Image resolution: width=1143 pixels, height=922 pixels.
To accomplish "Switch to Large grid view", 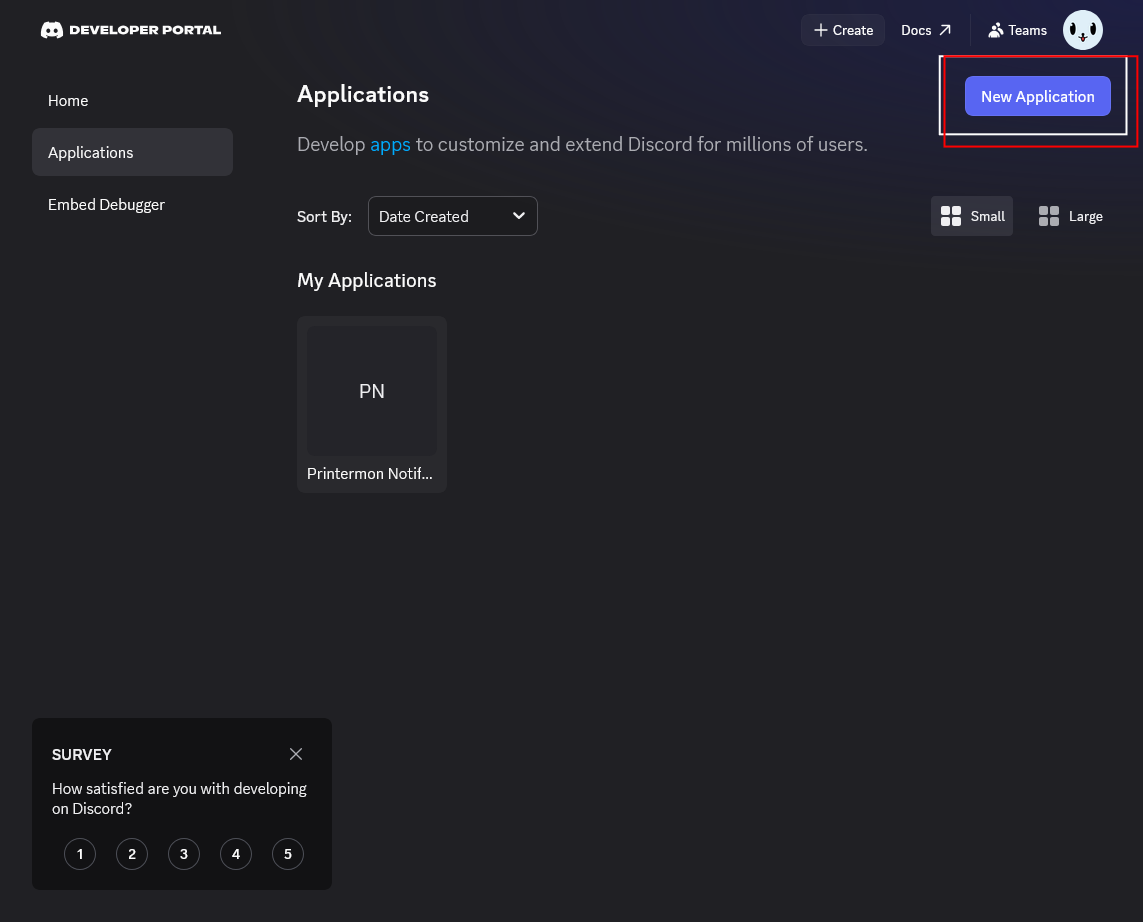I will click(x=1071, y=216).
